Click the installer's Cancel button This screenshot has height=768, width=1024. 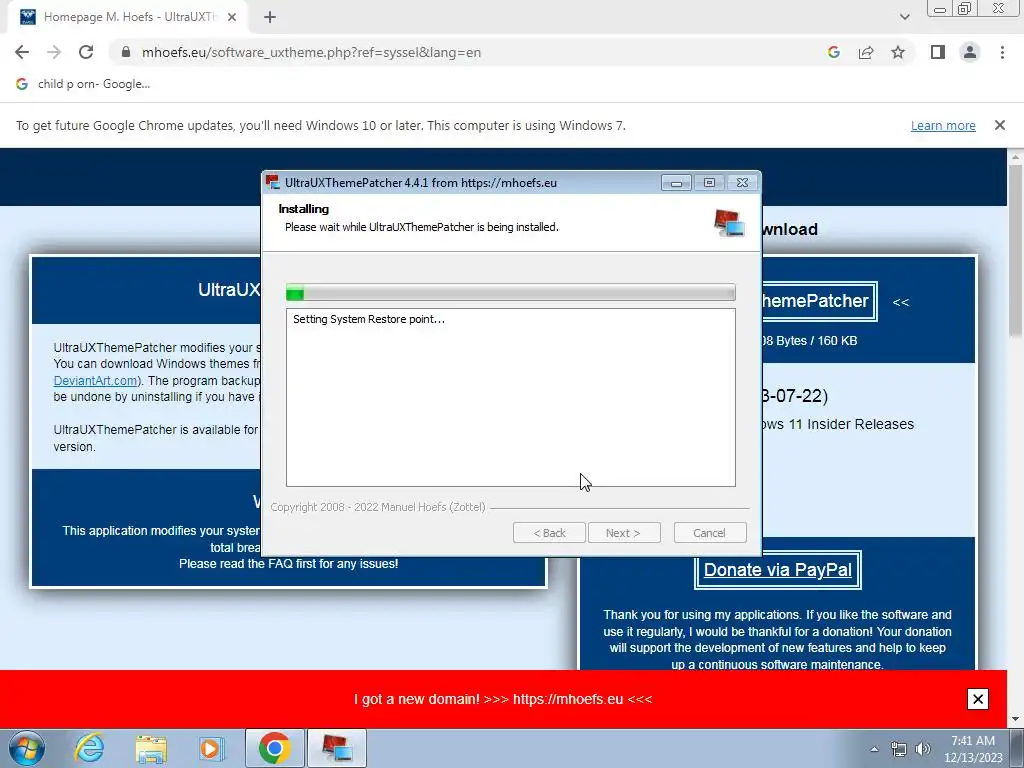[710, 533]
